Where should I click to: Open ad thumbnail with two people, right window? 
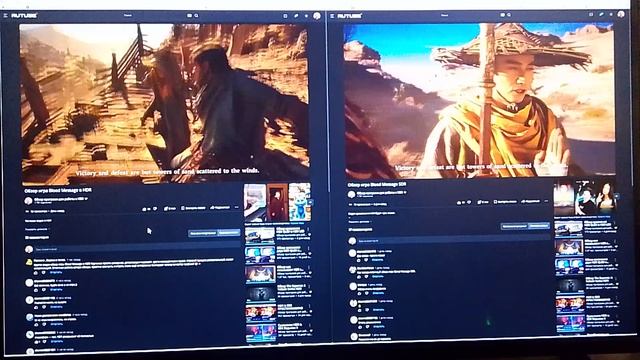pos(596,197)
